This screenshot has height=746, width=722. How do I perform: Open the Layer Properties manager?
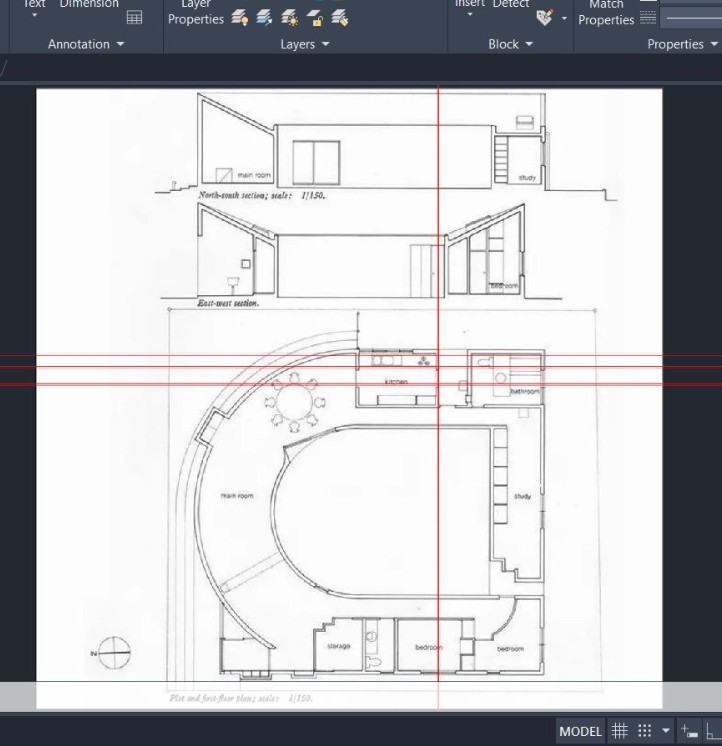[x=195, y=13]
